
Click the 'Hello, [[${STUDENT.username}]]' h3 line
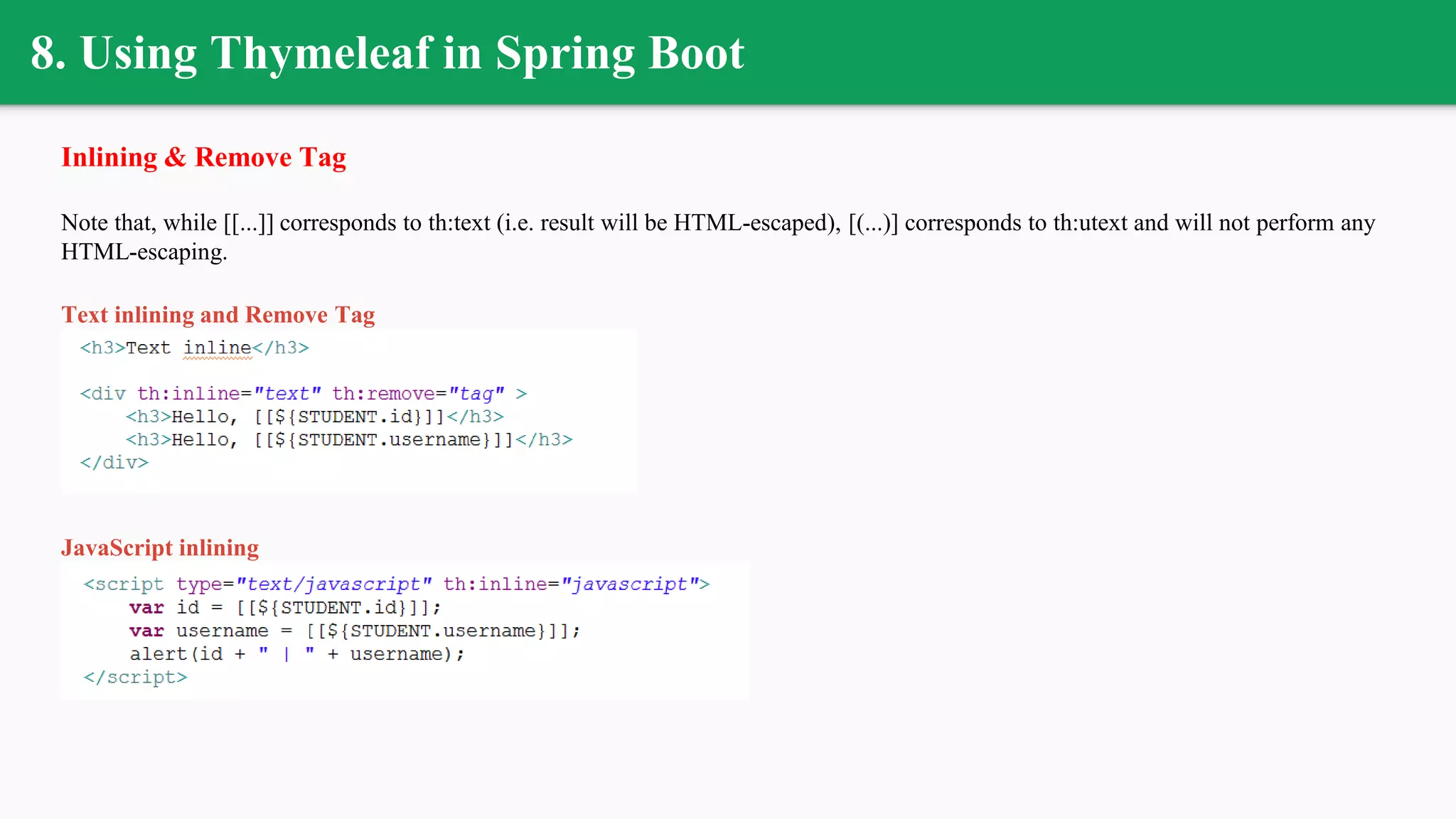click(348, 440)
